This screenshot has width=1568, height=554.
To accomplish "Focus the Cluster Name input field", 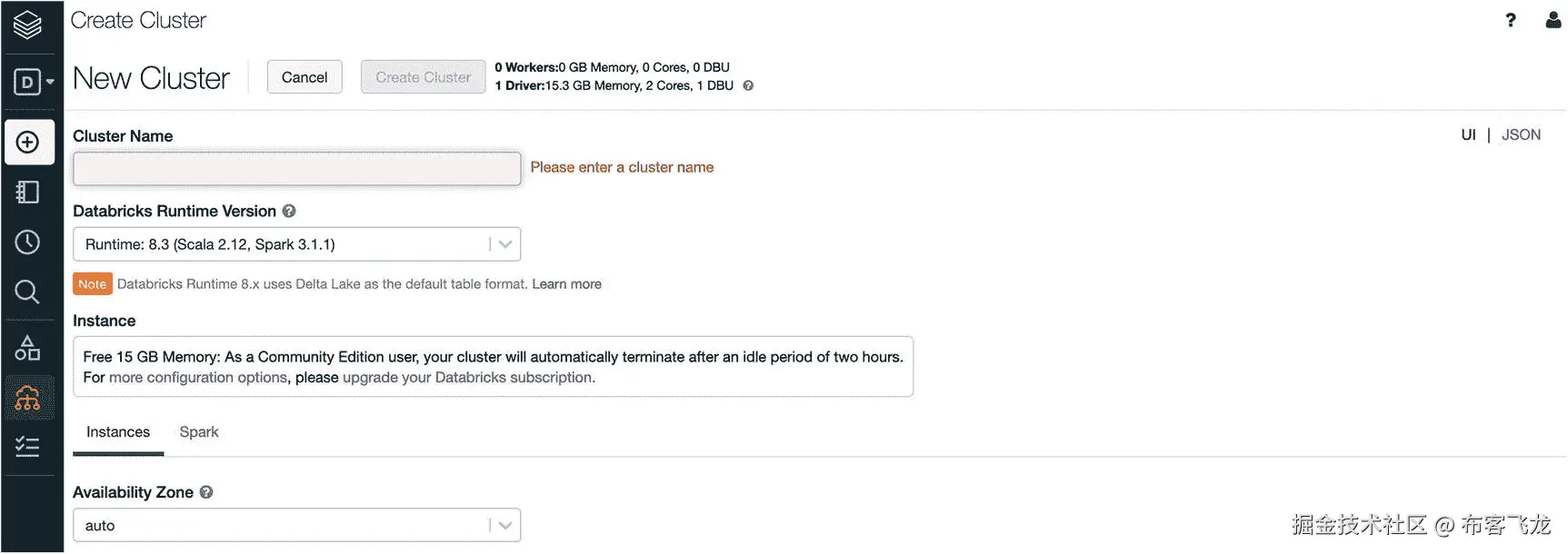I will coord(296,169).
